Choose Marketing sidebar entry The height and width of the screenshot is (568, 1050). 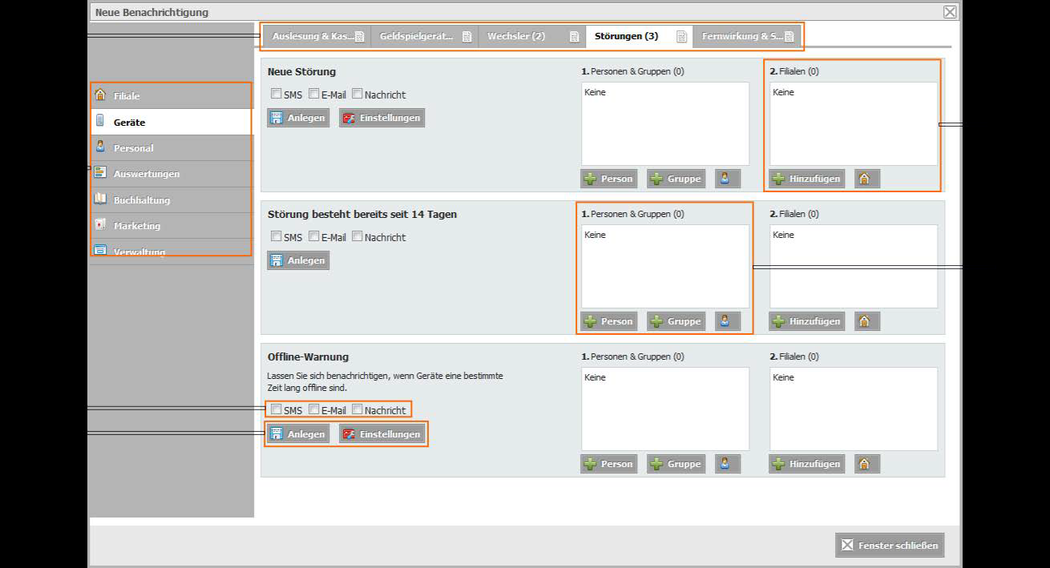click(x=171, y=226)
